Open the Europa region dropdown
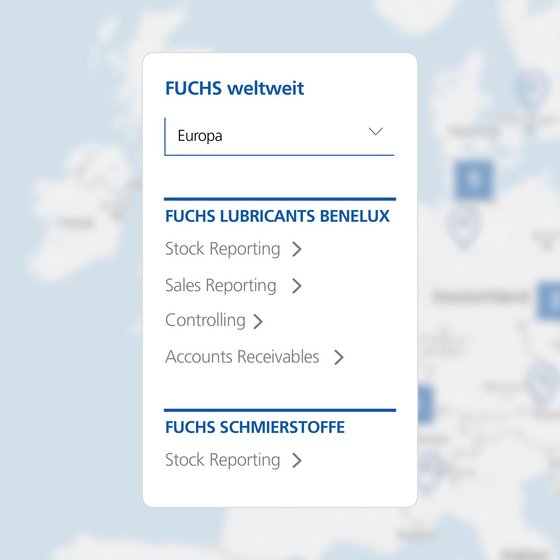This screenshot has width=560, height=560. [x=279, y=136]
